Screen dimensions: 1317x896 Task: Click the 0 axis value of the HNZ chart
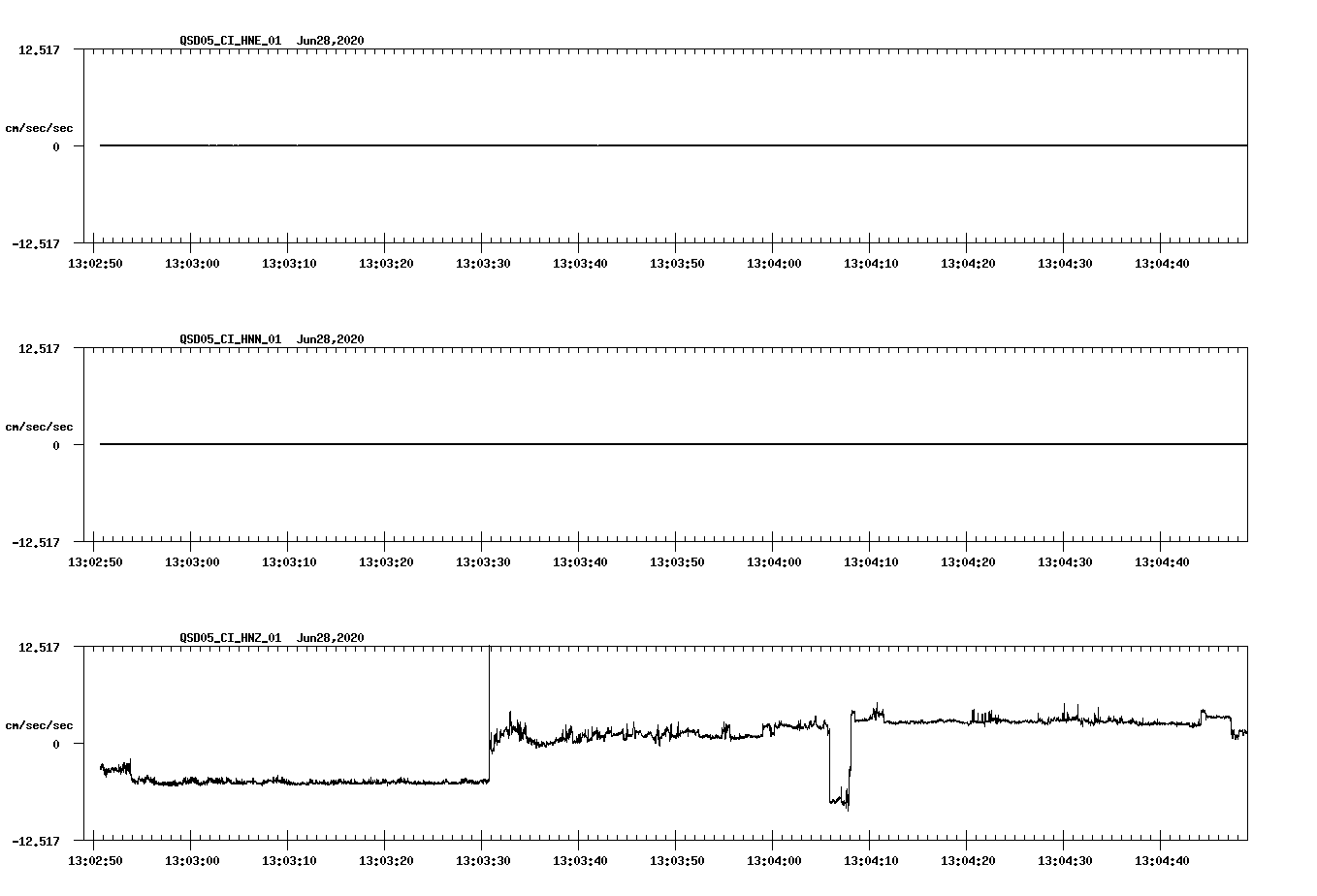pyautogui.click(x=56, y=745)
